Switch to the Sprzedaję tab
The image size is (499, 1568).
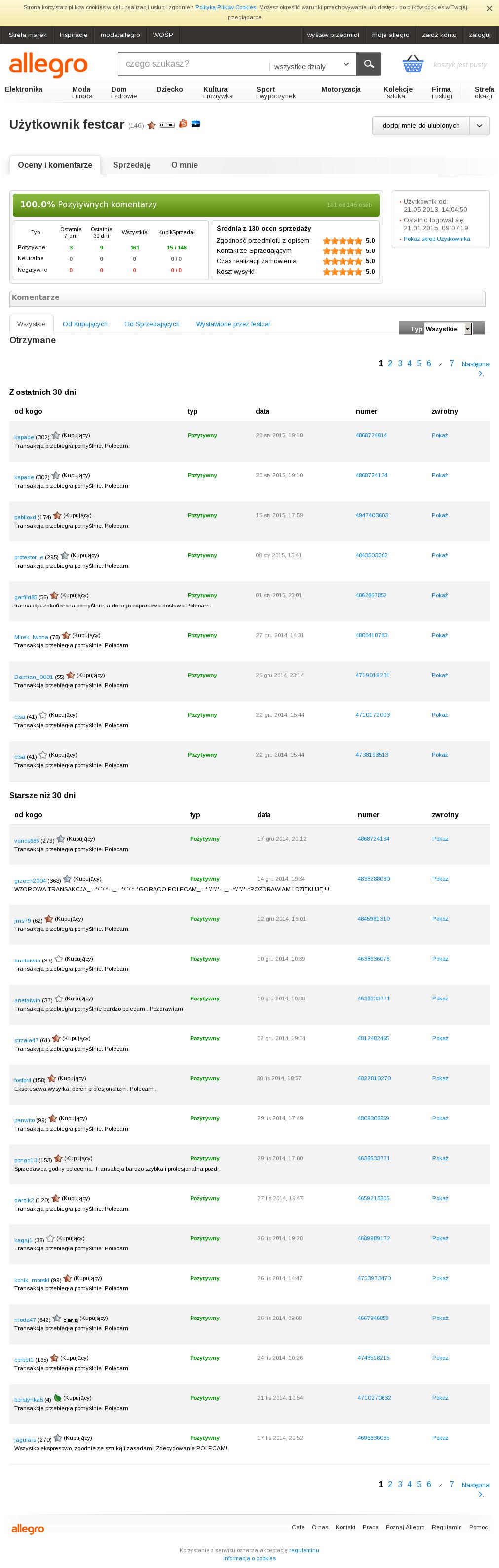(x=132, y=165)
